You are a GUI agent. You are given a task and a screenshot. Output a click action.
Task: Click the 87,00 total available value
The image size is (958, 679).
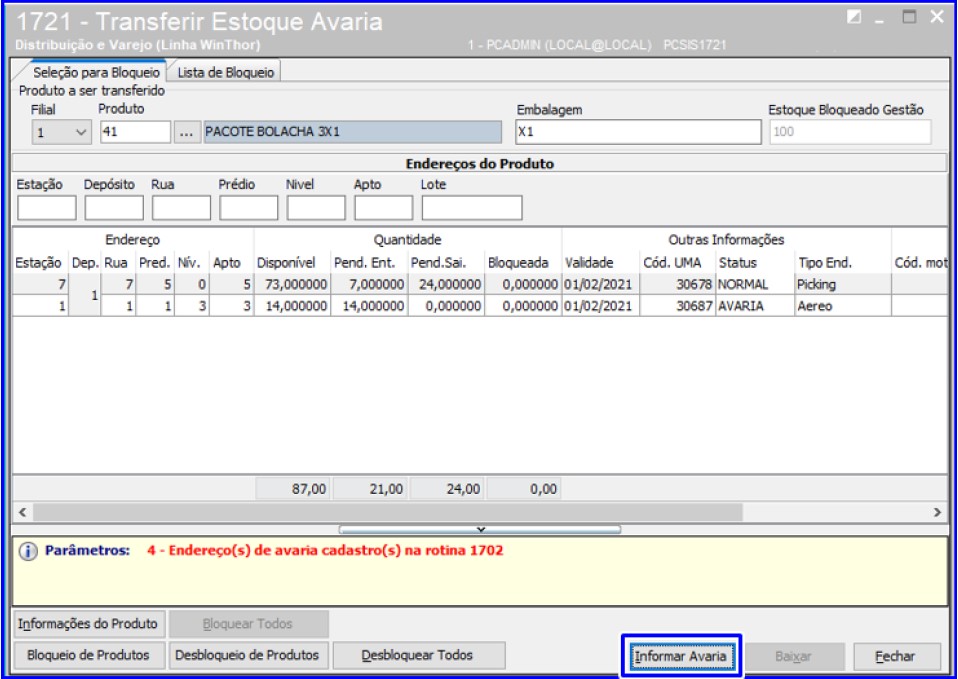(x=292, y=490)
